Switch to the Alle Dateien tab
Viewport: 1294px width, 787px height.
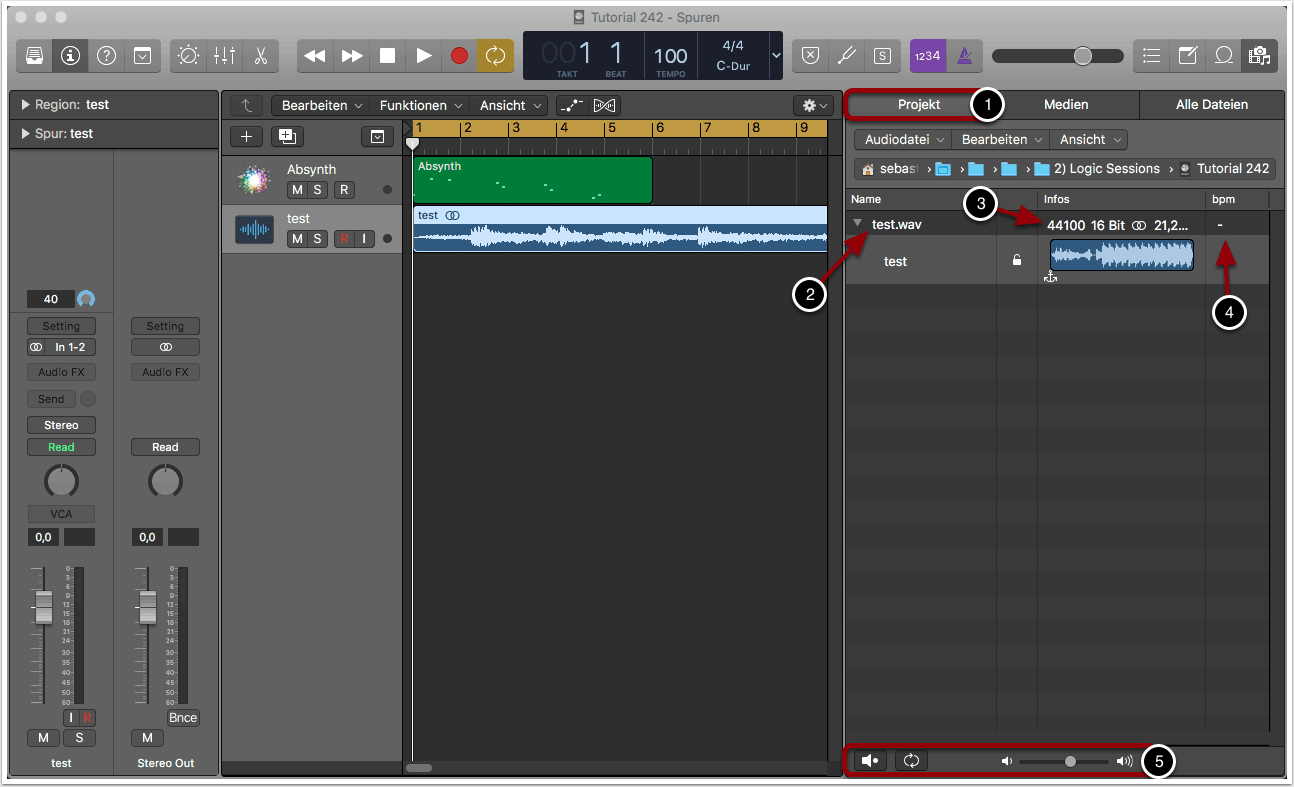click(x=1211, y=104)
